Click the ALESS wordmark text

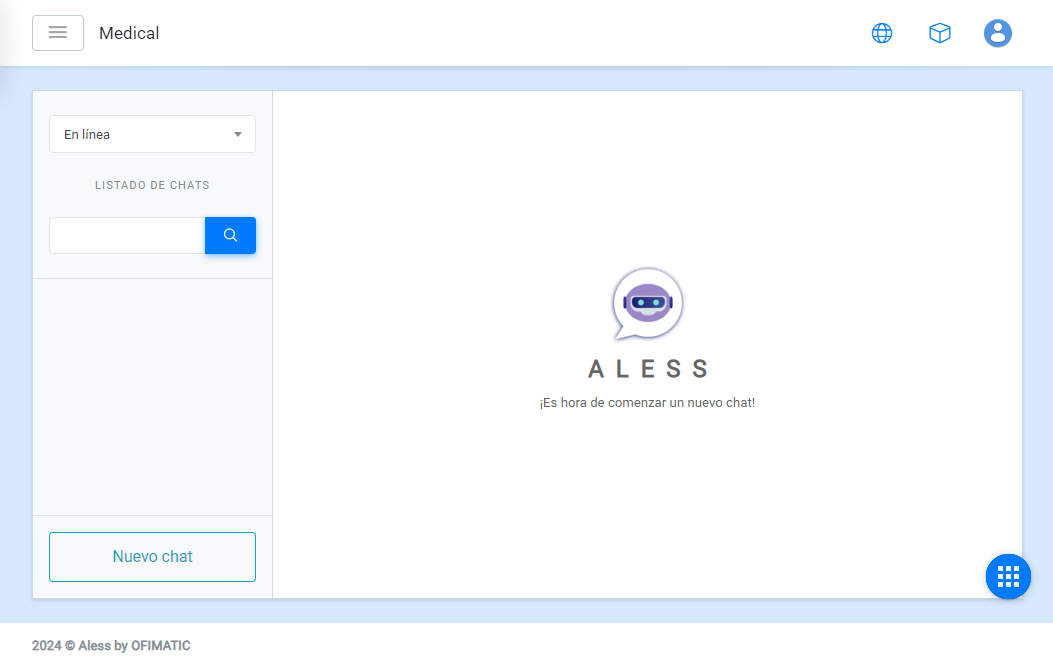[x=647, y=369]
